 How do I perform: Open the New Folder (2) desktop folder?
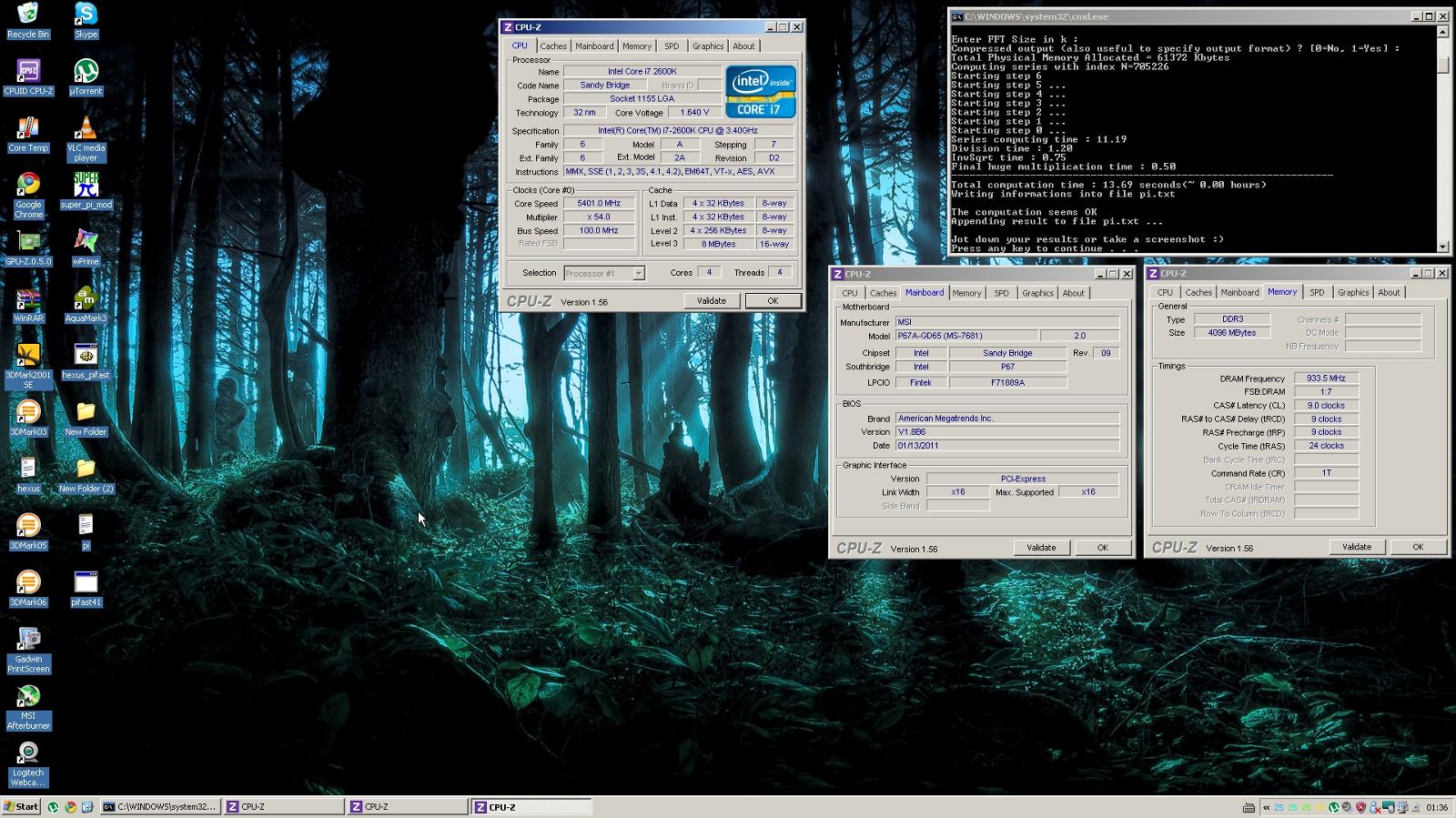tap(86, 475)
